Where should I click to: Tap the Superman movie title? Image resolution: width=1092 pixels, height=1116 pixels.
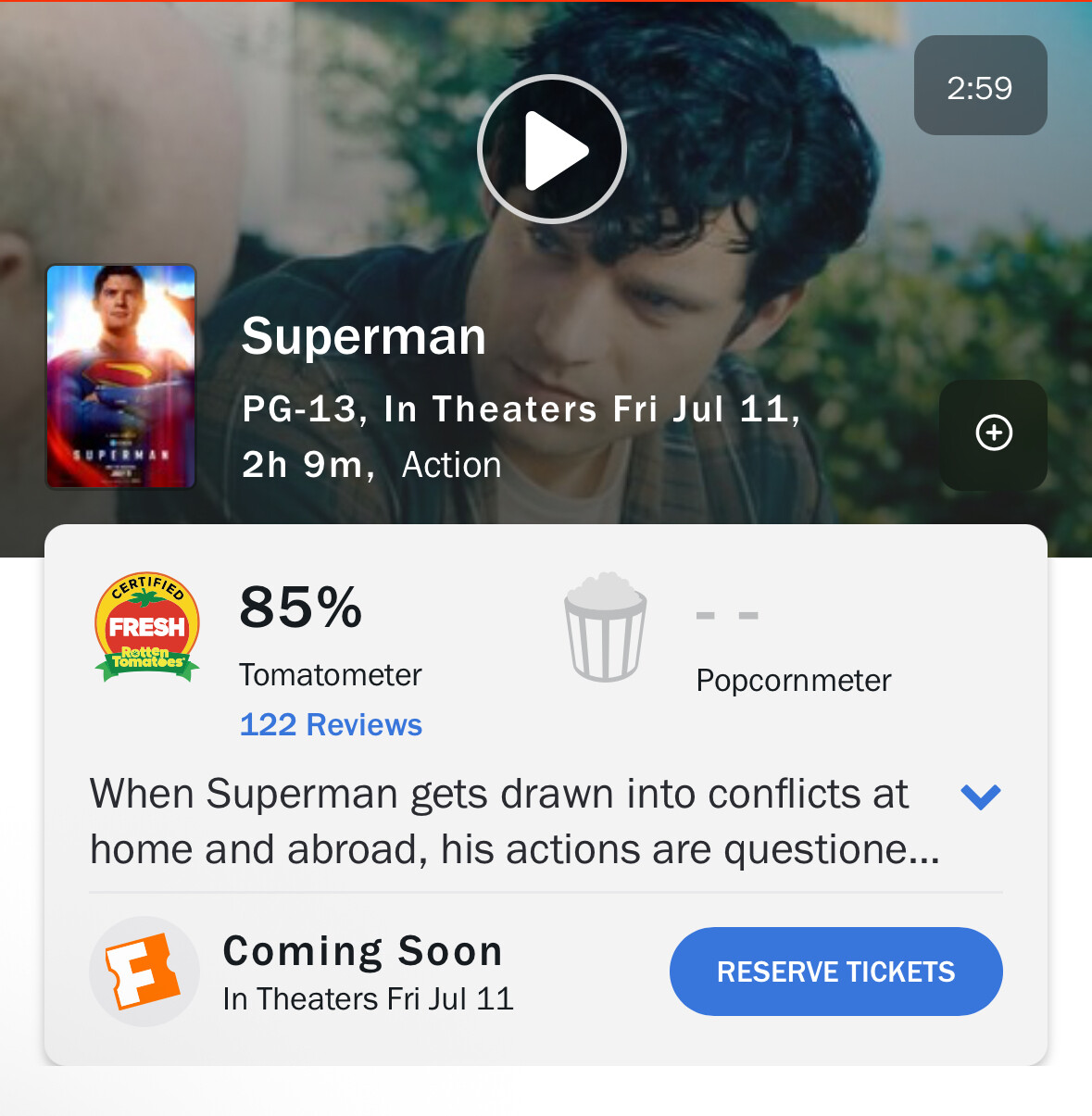(364, 336)
